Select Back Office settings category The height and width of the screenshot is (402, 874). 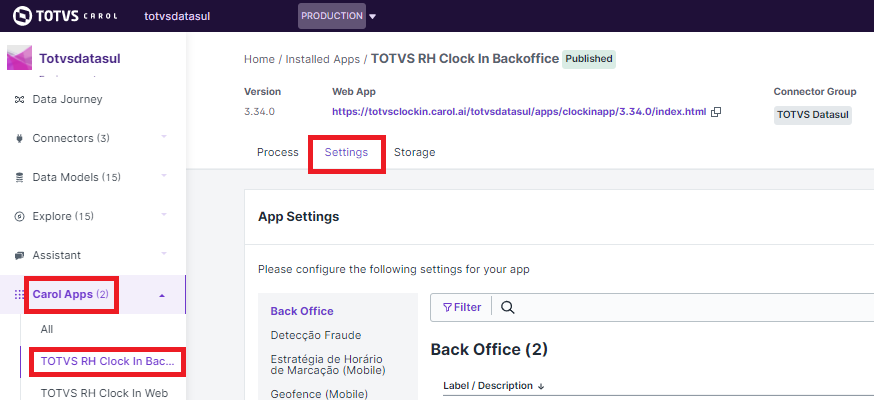(x=302, y=311)
